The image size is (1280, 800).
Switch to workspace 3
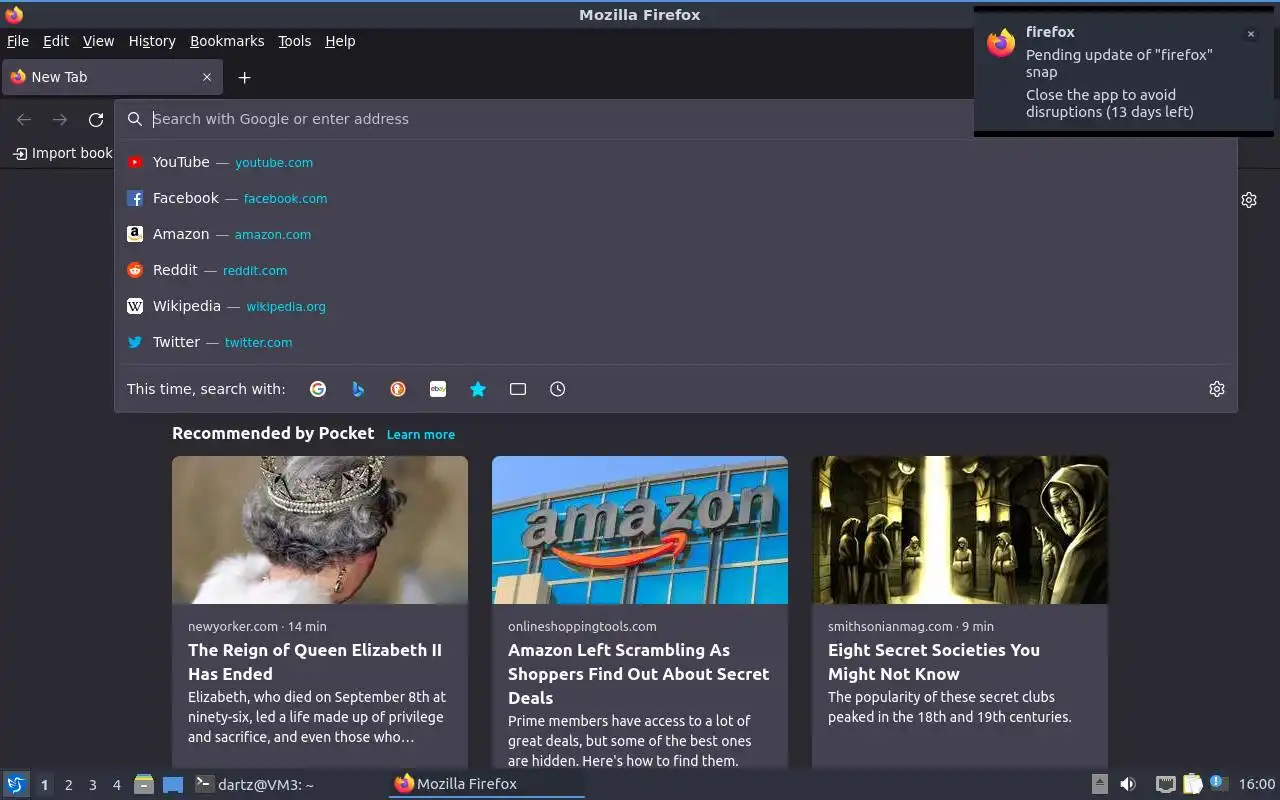(92, 785)
